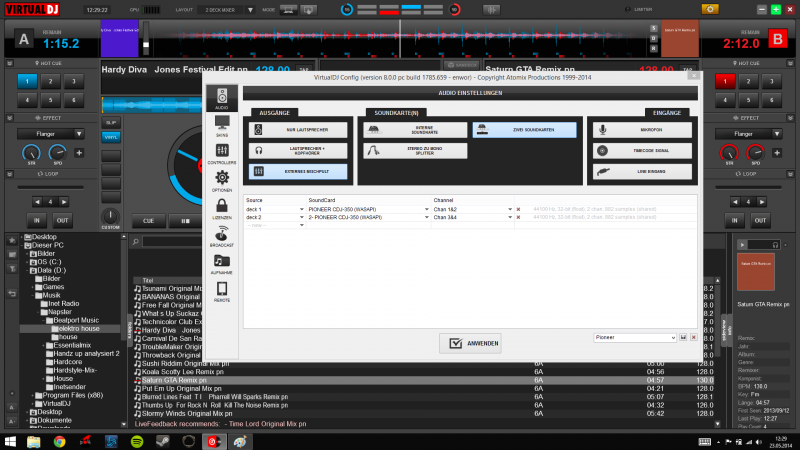Image resolution: width=800 pixels, height=450 pixels.
Task: Click the Windows Start button
Action: pyautogui.click(x=10, y=441)
